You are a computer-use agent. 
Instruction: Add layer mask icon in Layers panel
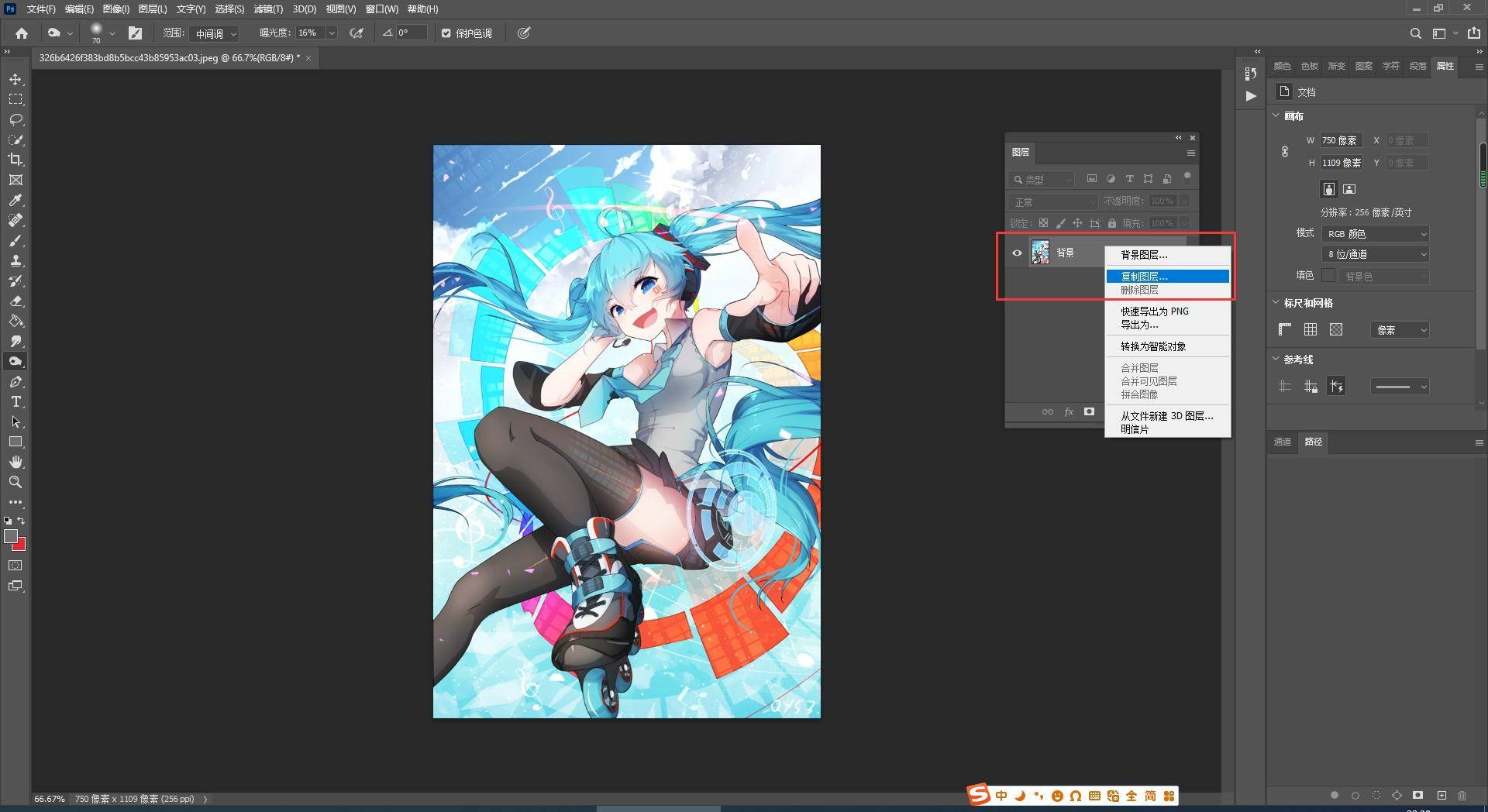coord(1089,411)
